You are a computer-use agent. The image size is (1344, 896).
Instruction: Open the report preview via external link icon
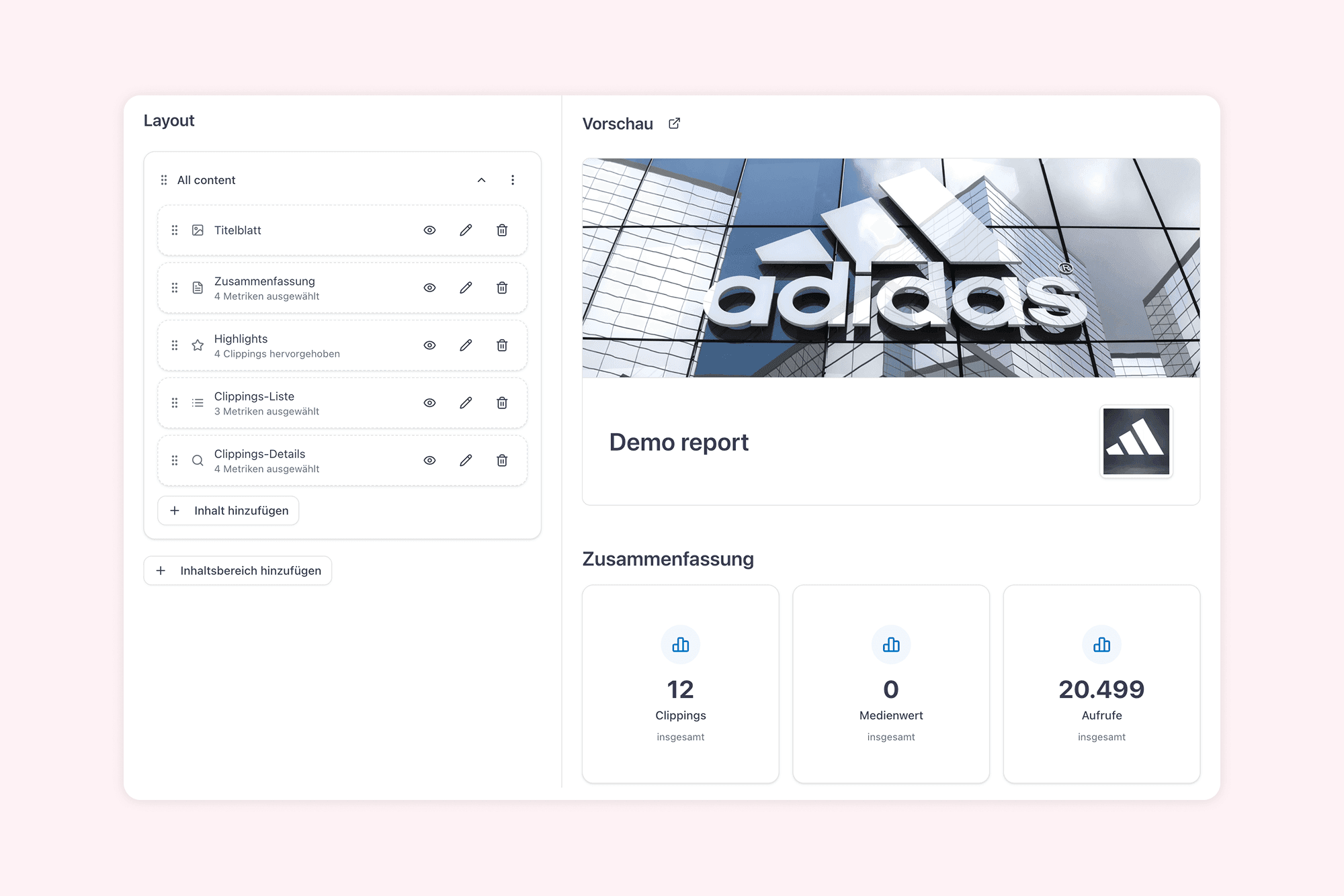tap(674, 123)
